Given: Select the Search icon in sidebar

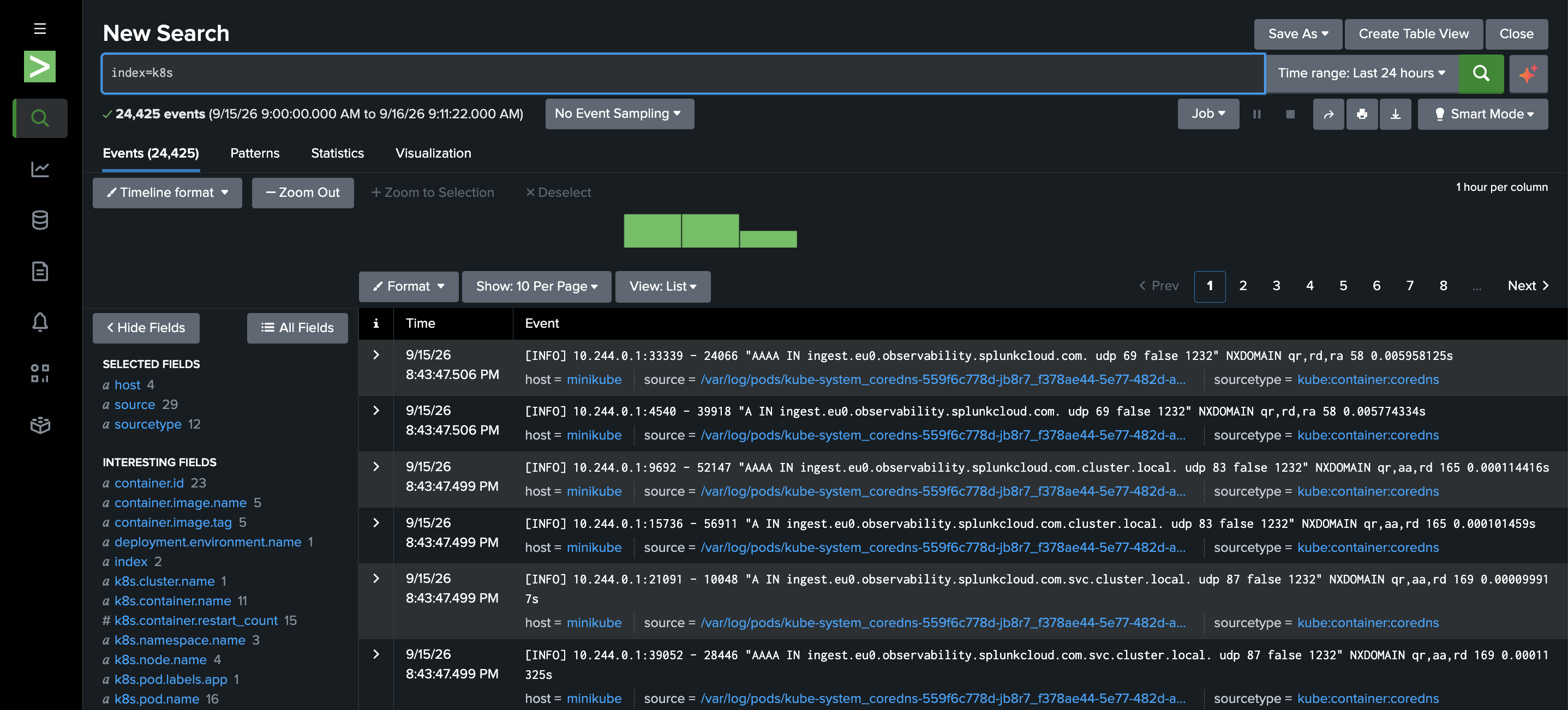Looking at the screenshot, I should tap(40, 117).
